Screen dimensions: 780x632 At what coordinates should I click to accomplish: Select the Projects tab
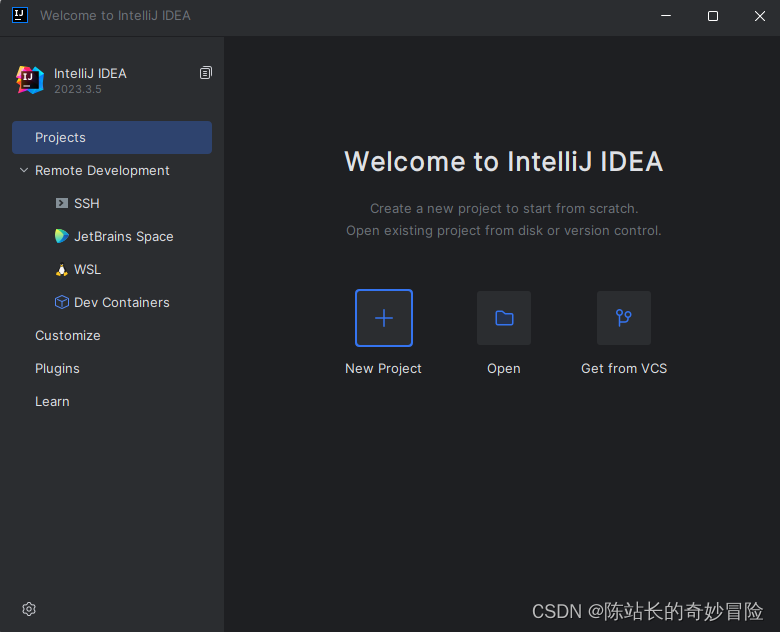[112, 137]
